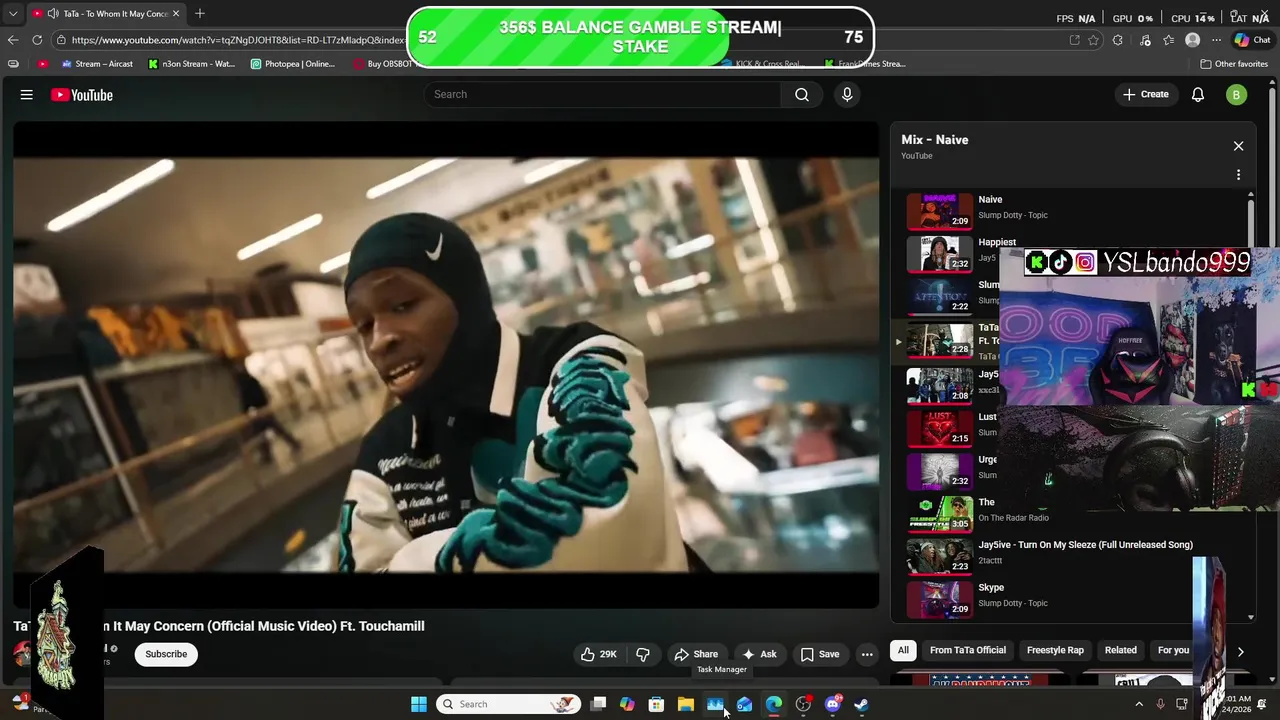Open File Explorer from taskbar
The height and width of the screenshot is (720, 1280).
point(686,704)
